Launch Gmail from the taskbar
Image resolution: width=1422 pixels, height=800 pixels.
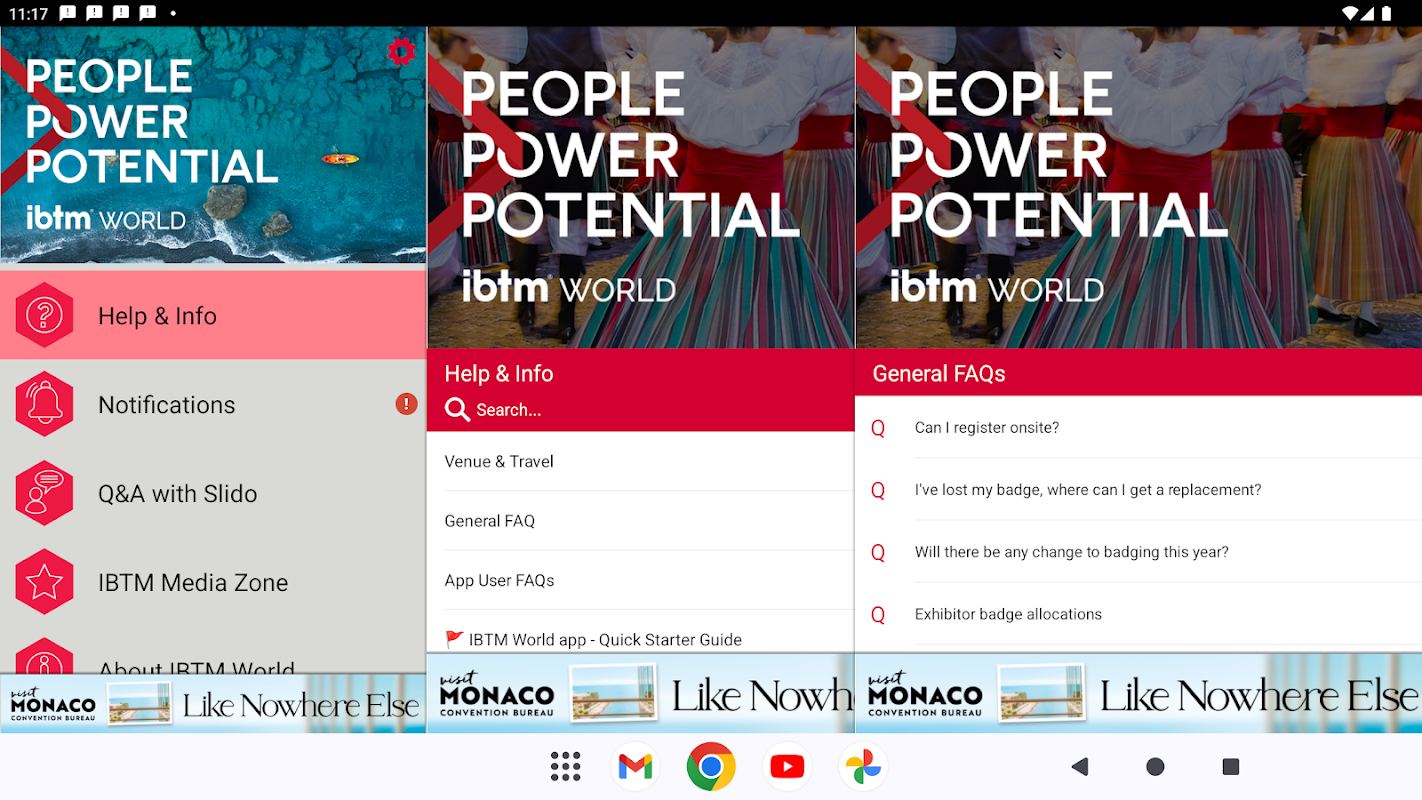pyautogui.click(x=635, y=767)
